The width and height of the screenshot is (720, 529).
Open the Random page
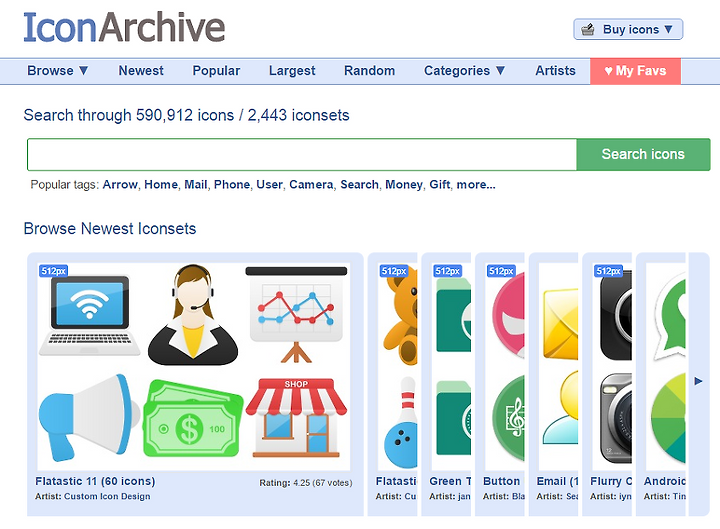[370, 71]
